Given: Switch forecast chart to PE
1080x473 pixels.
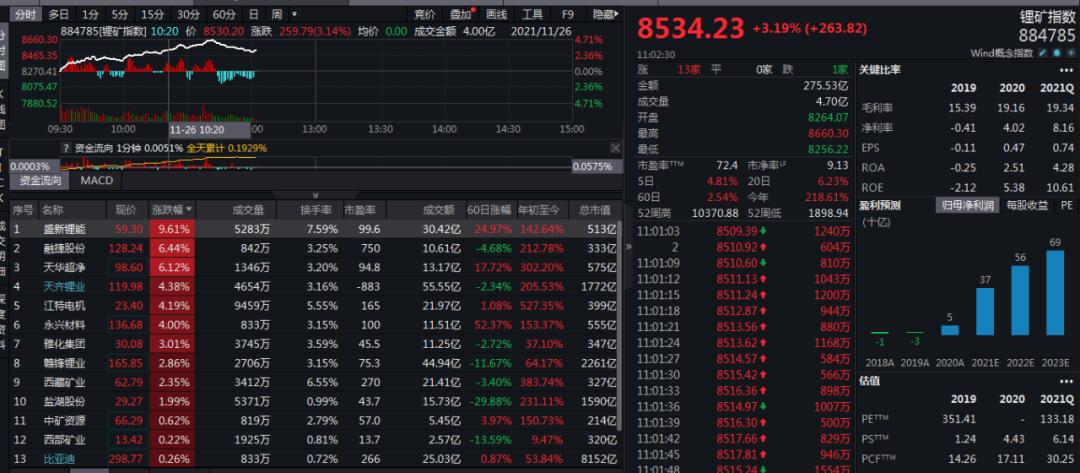Looking at the screenshot, I should [1066, 204].
